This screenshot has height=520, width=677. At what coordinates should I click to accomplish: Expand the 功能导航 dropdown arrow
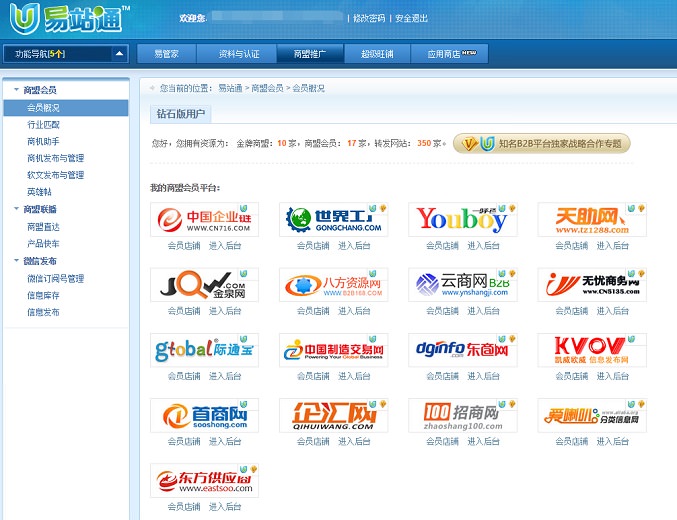[x=120, y=54]
